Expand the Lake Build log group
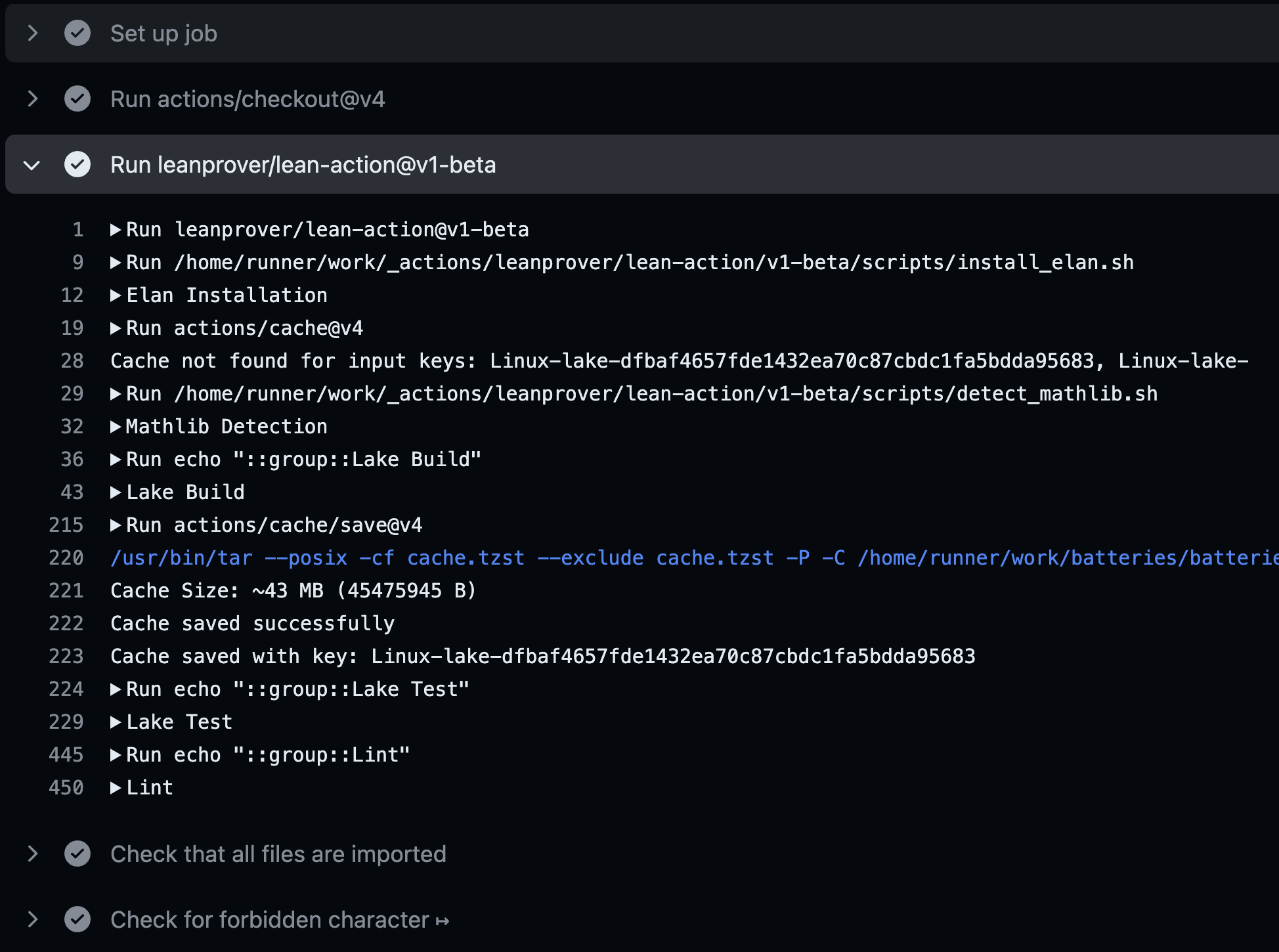The width and height of the screenshot is (1279, 952). pos(116,492)
